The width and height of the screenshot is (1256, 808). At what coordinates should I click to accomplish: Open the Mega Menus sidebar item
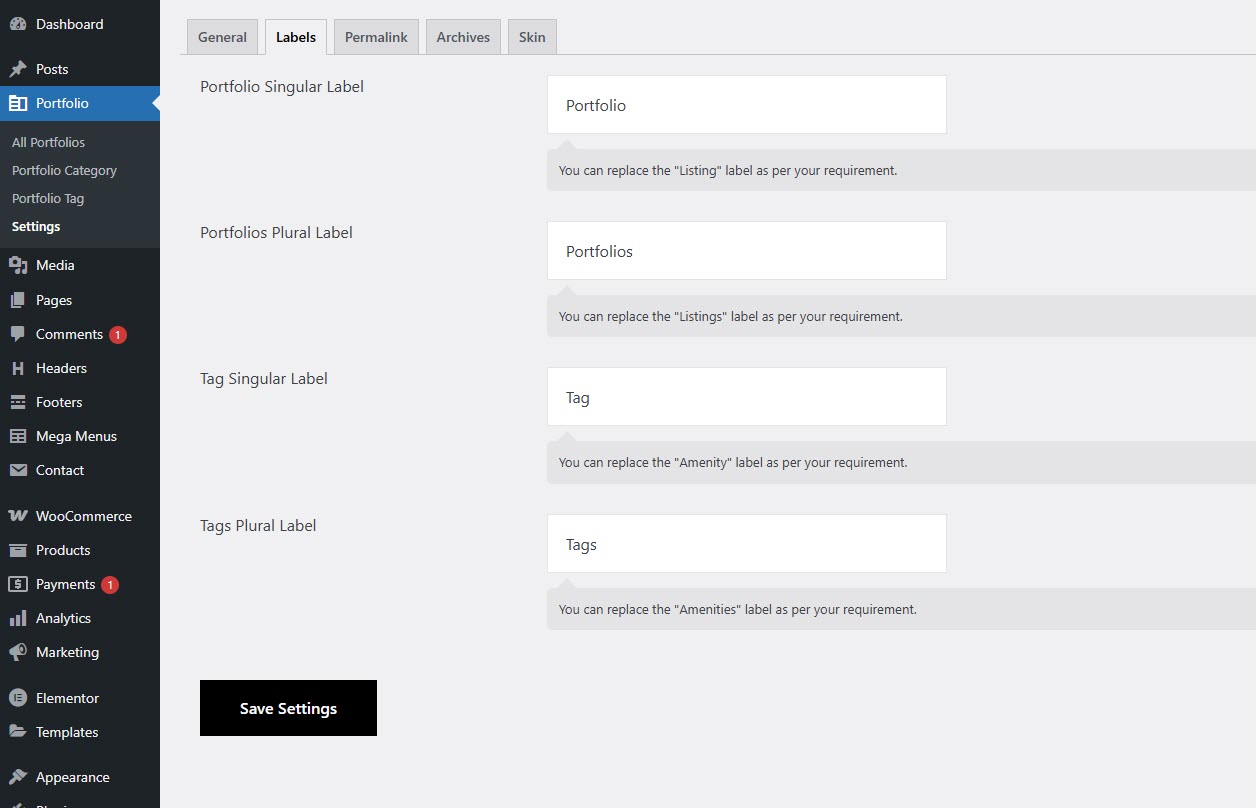pos(76,436)
